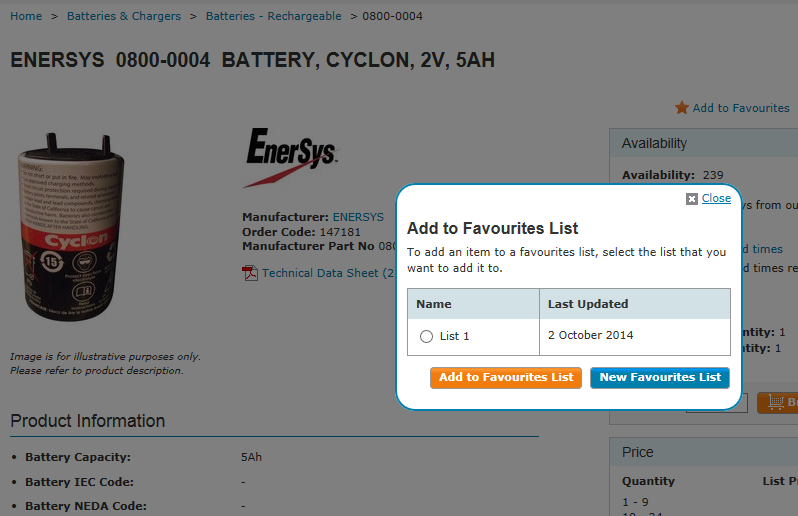The width and height of the screenshot is (798, 516).
Task: Click the New Favourites List button
Action: pyautogui.click(x=660, y=378)
